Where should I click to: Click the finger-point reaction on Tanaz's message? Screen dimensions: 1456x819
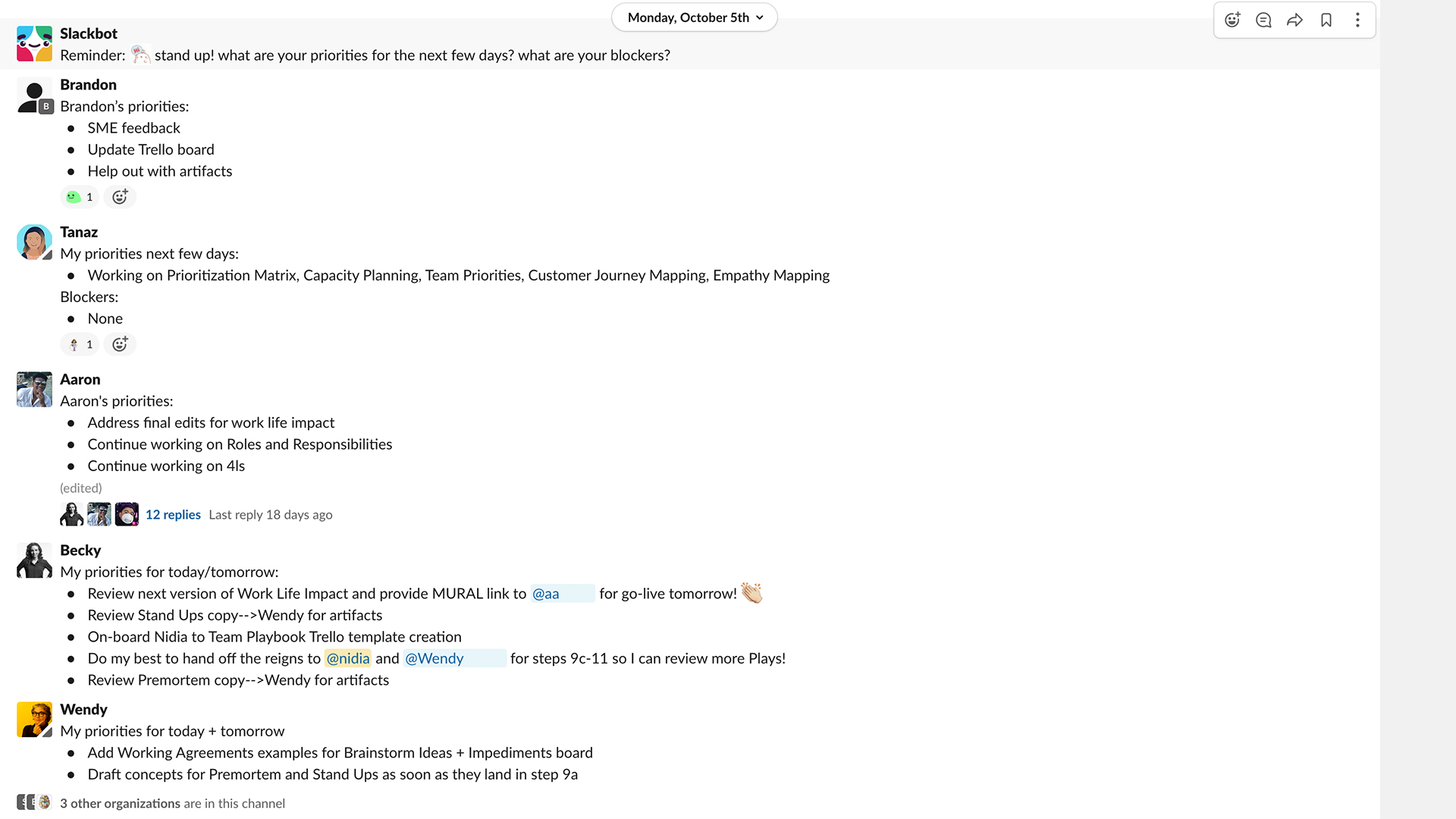click(79, 344)
